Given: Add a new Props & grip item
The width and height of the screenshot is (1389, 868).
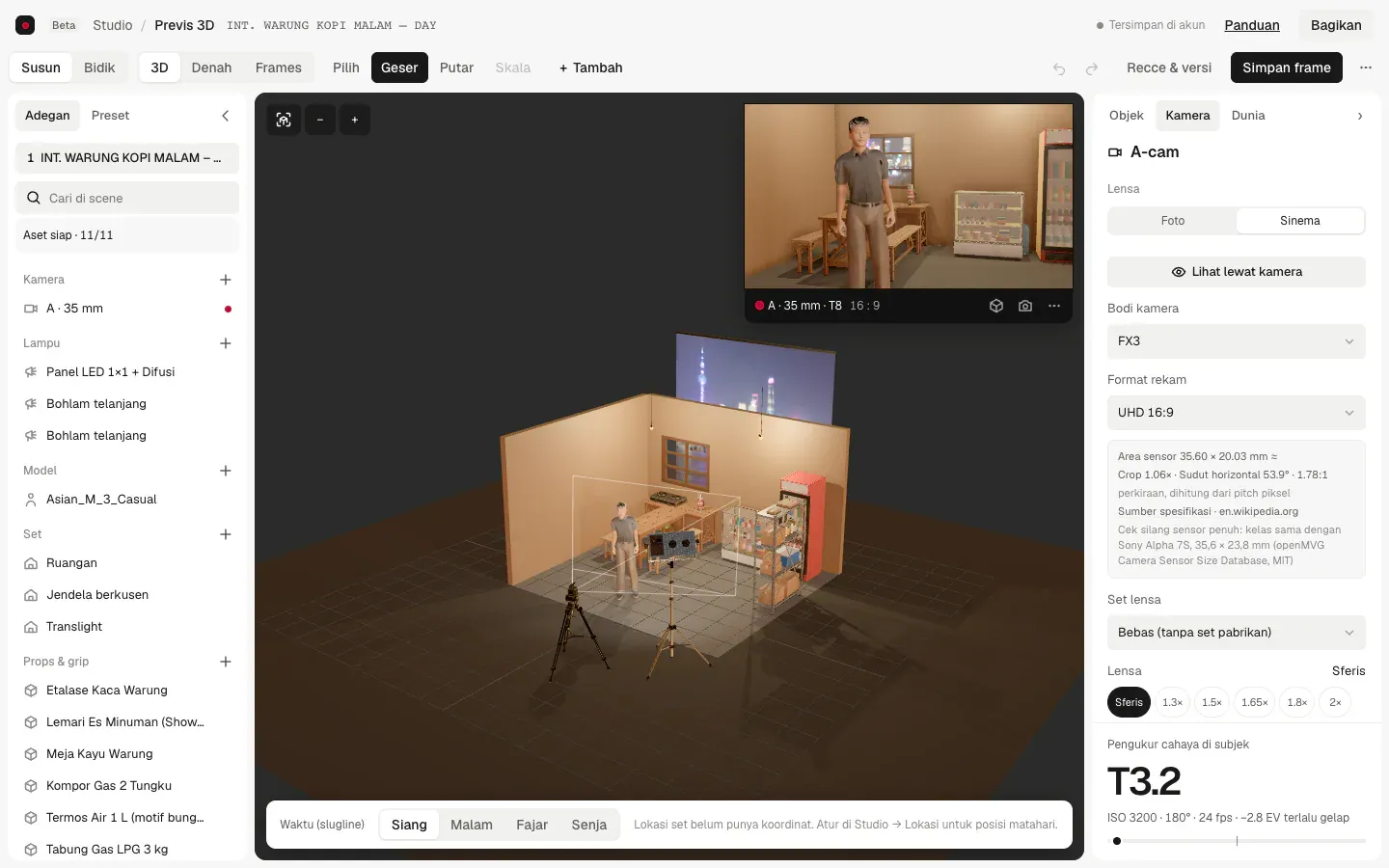Looking at the screenshot, I should point(226,662).
